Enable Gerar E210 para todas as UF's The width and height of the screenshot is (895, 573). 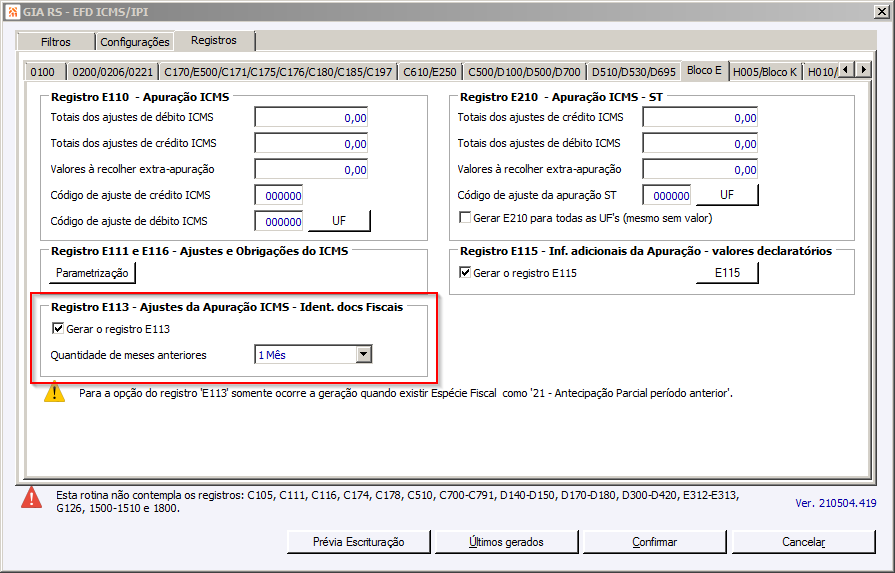465,218
